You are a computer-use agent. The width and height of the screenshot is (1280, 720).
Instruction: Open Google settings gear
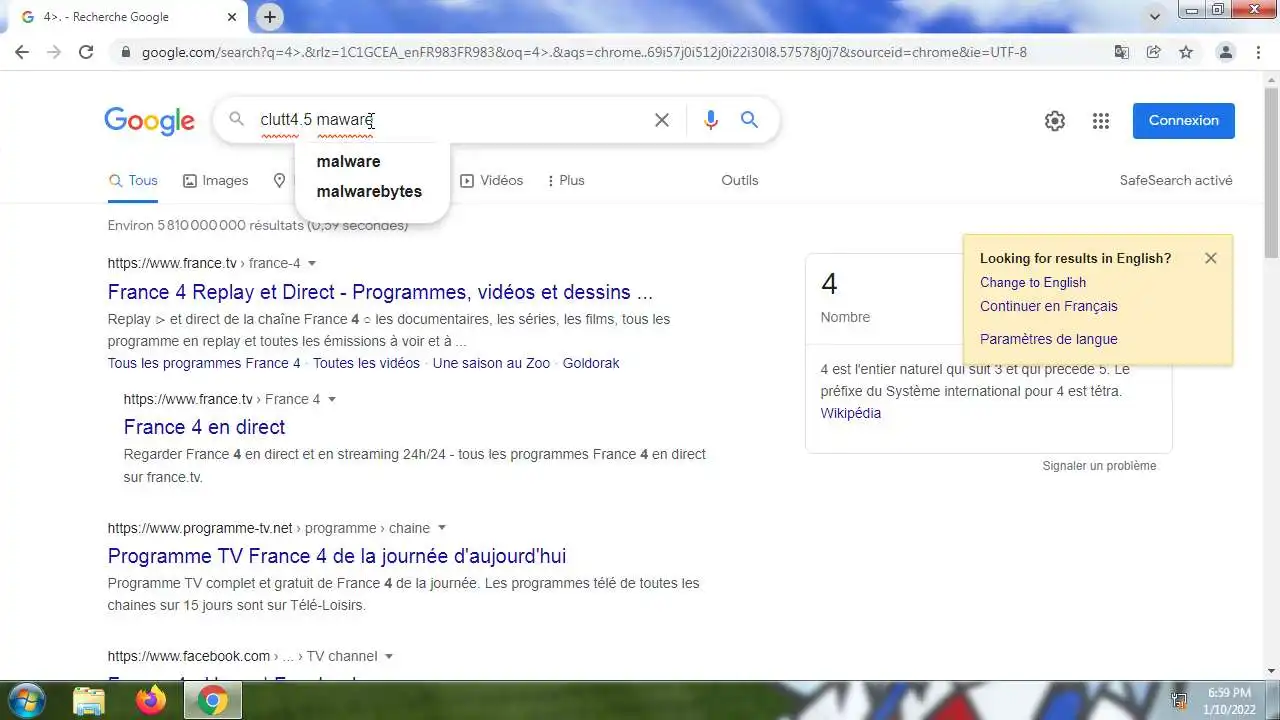[x=1055, y=121]
